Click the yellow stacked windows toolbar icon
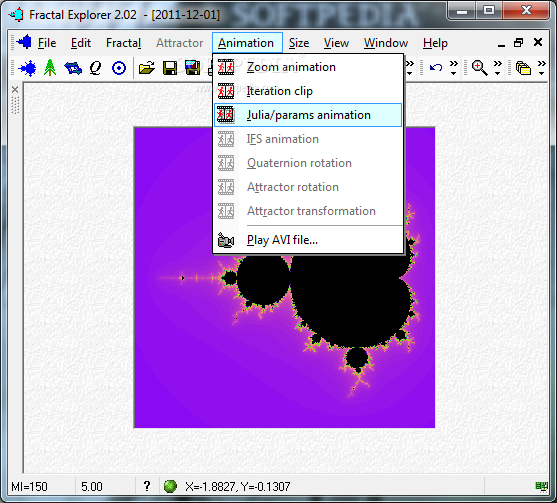Viewport: 557px width, 503px height. pos(523,68)
